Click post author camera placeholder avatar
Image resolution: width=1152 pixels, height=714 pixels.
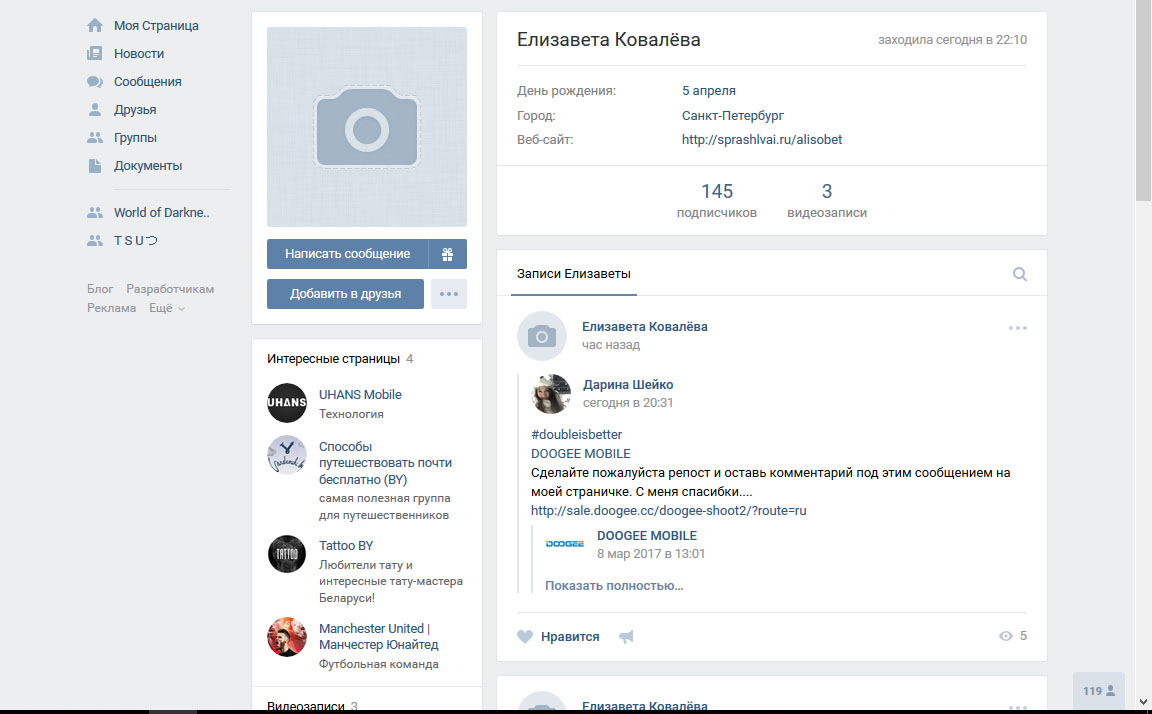pyautogui.click(x=541, y=336)
